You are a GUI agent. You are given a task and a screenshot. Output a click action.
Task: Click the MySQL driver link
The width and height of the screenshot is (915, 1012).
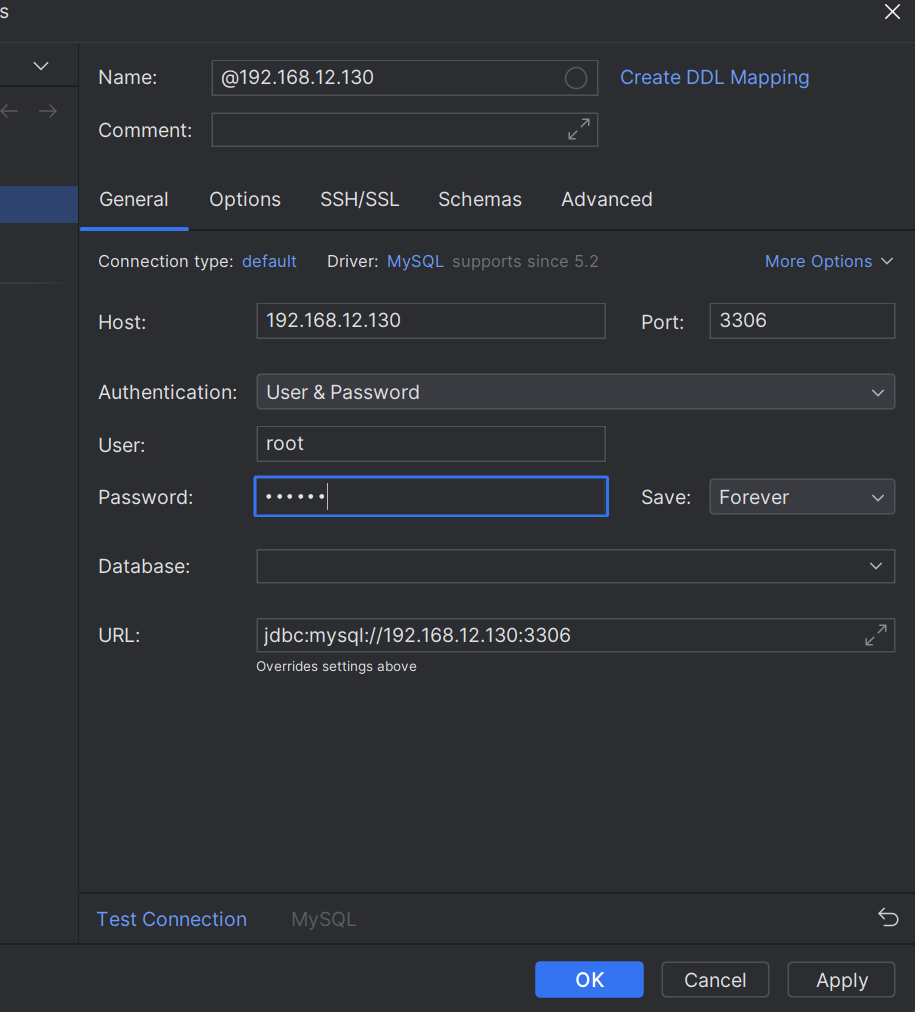tap(415, 261)
